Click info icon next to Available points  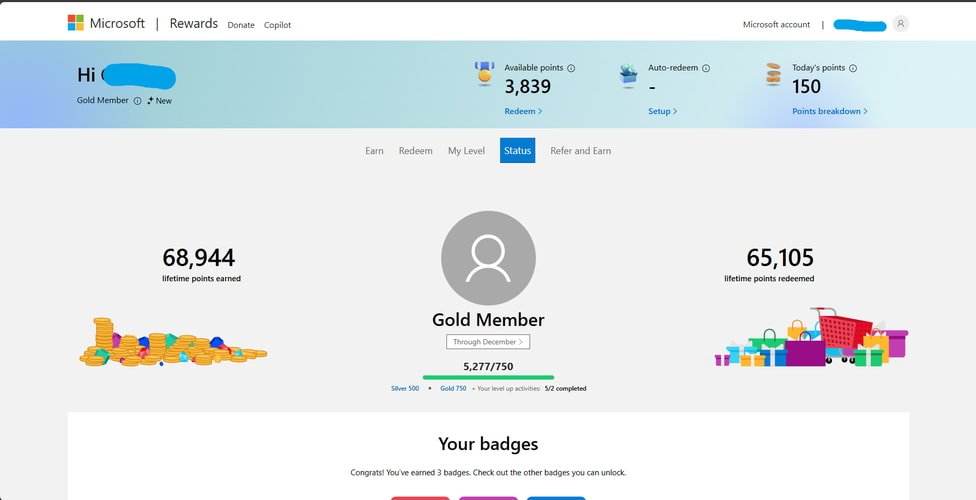coord(571,68)
